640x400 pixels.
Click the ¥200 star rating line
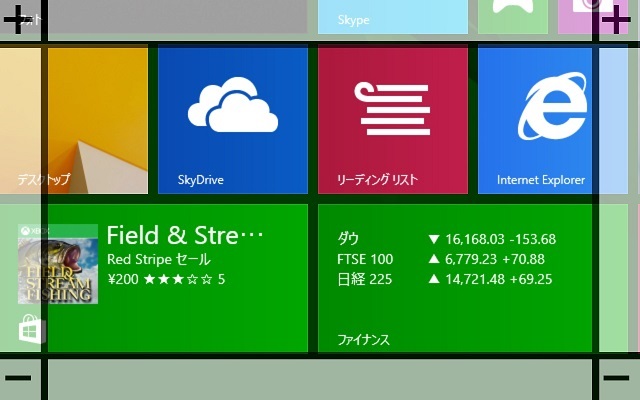click(166, 279)
